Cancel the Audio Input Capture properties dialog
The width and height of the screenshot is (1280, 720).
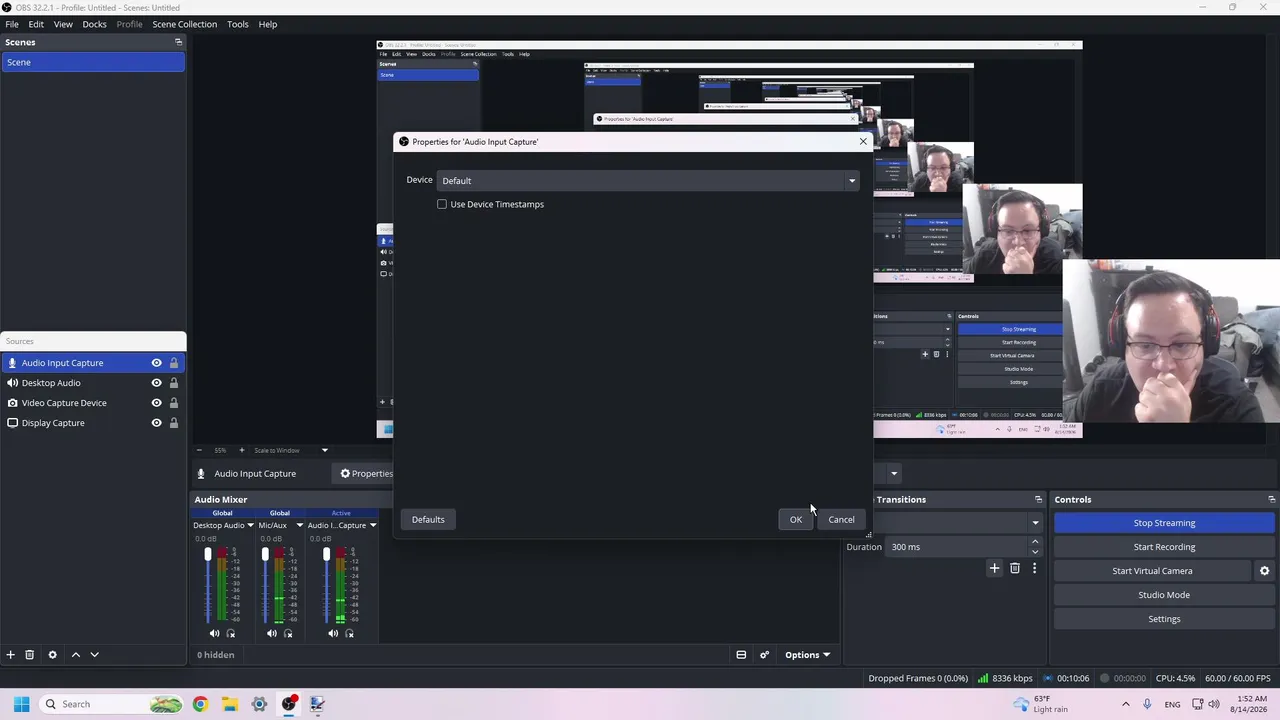(x=841, y=519)
